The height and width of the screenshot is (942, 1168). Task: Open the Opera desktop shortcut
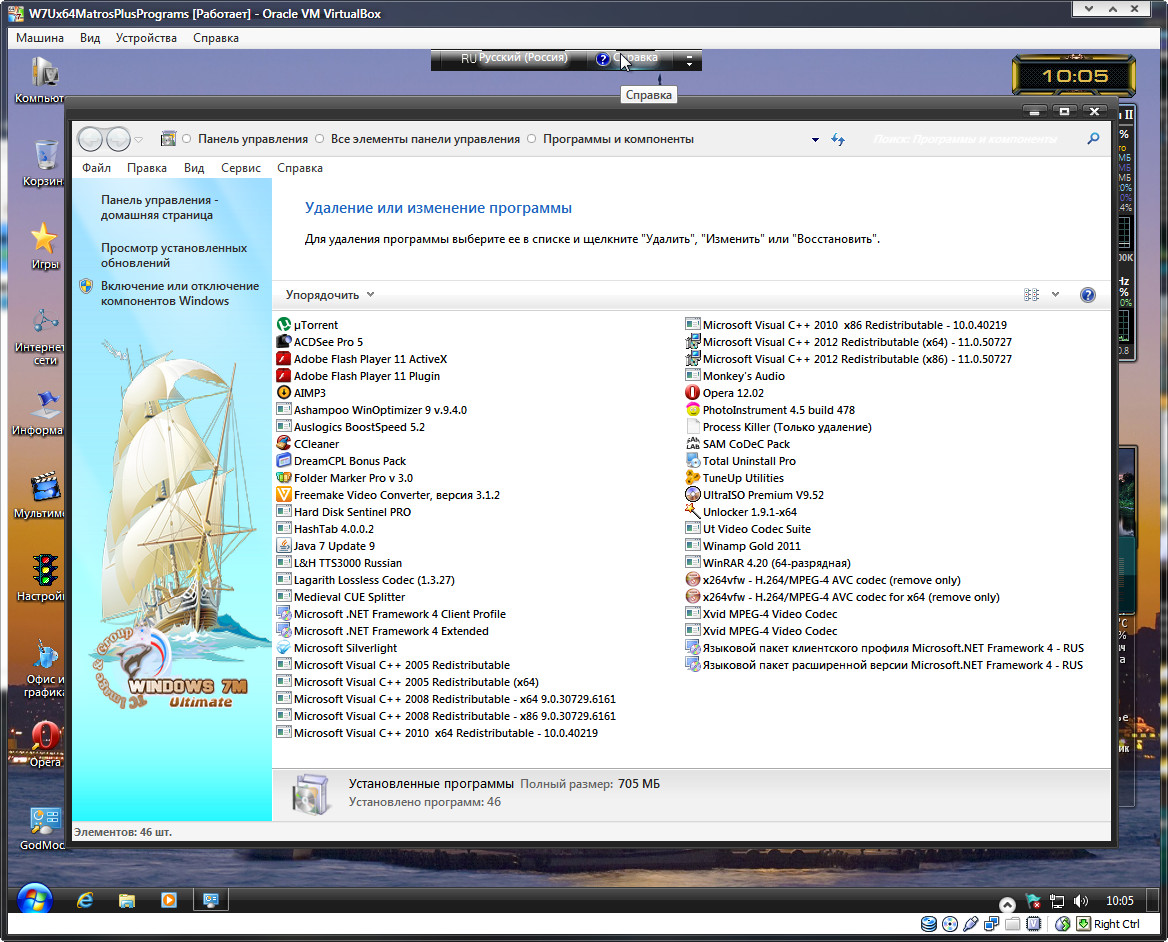pyautogui.click(x=45, y=743)
